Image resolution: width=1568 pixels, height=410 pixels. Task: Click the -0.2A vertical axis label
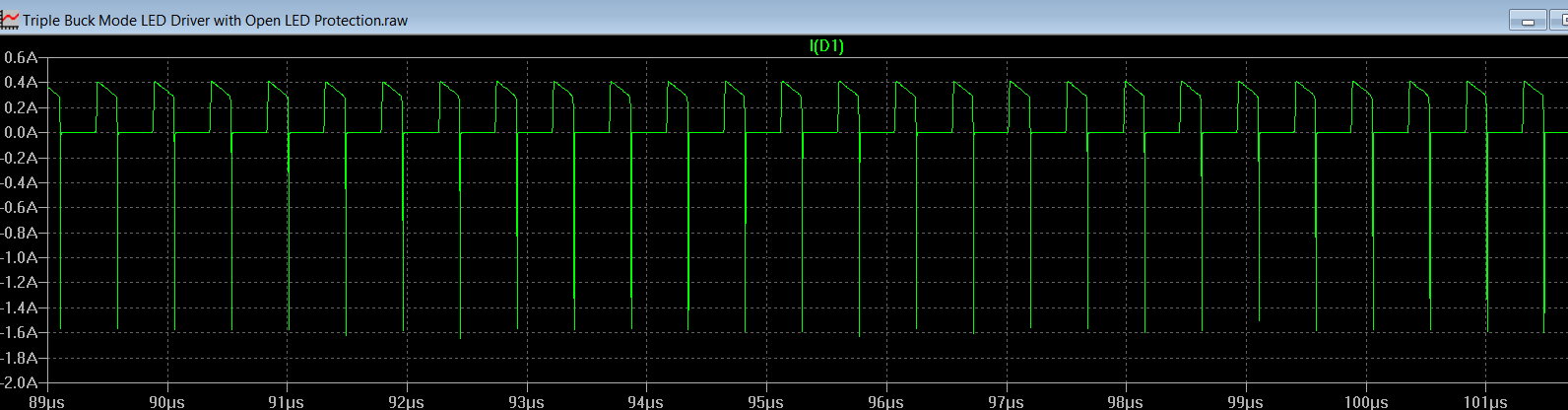click(19, 158)
